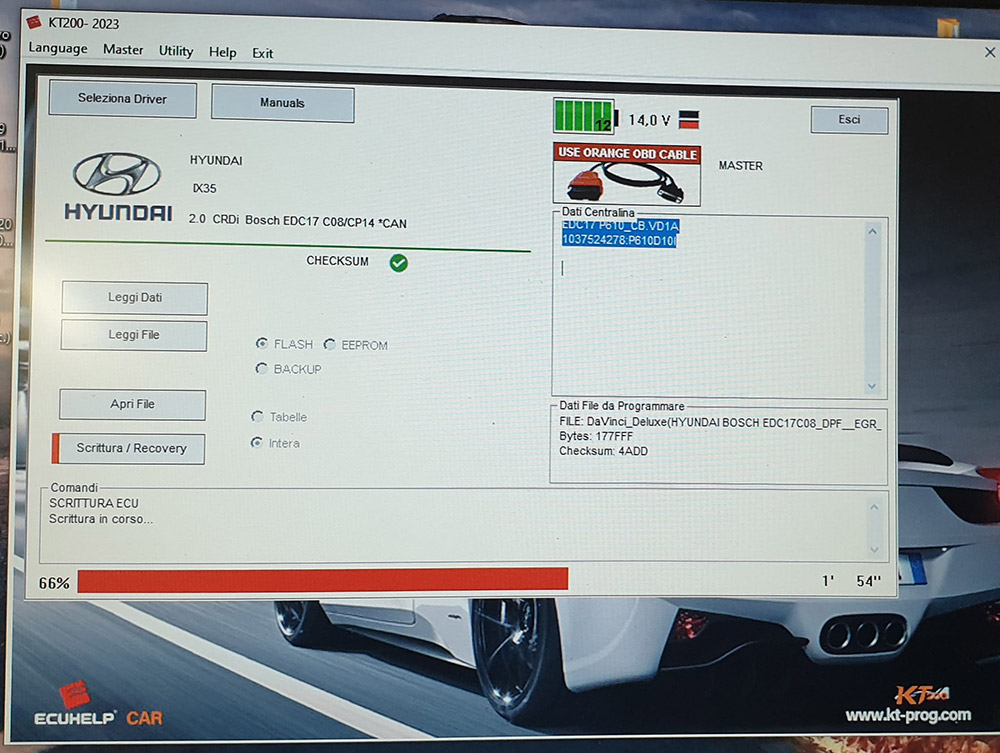Click the Apri File button
1000x753 pixels.
click(133, 404)
